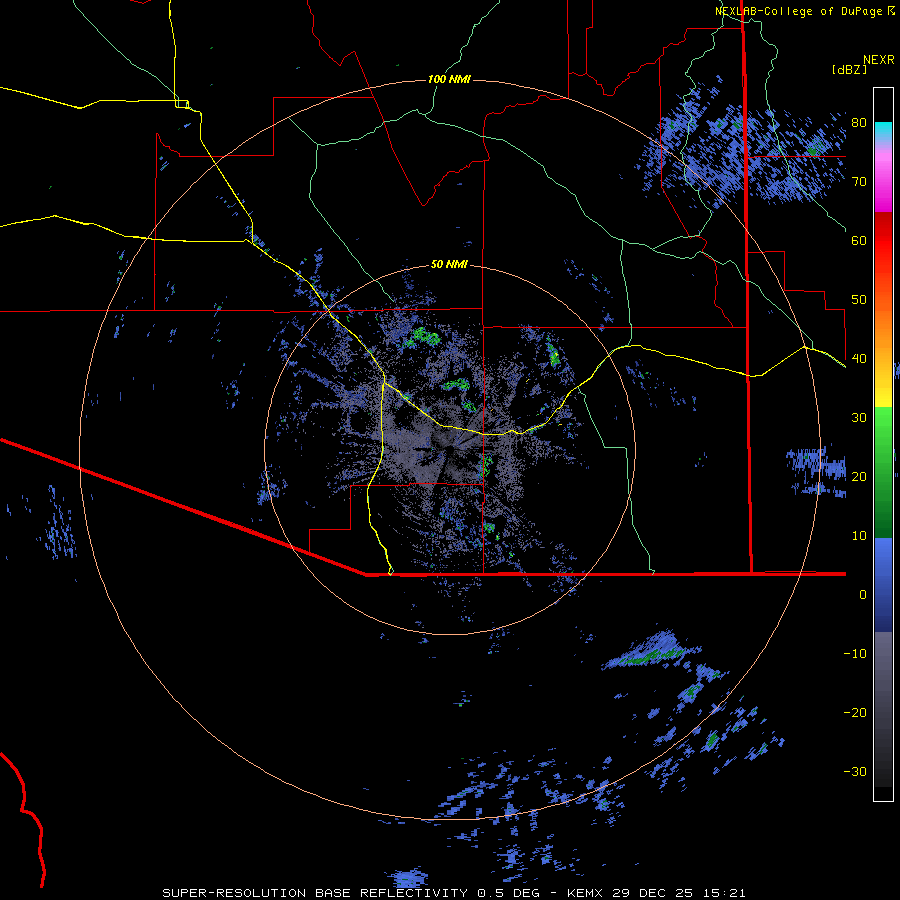Click the magenta segment of the color bar
900x900 pixels.
click(x=883, y=183)
